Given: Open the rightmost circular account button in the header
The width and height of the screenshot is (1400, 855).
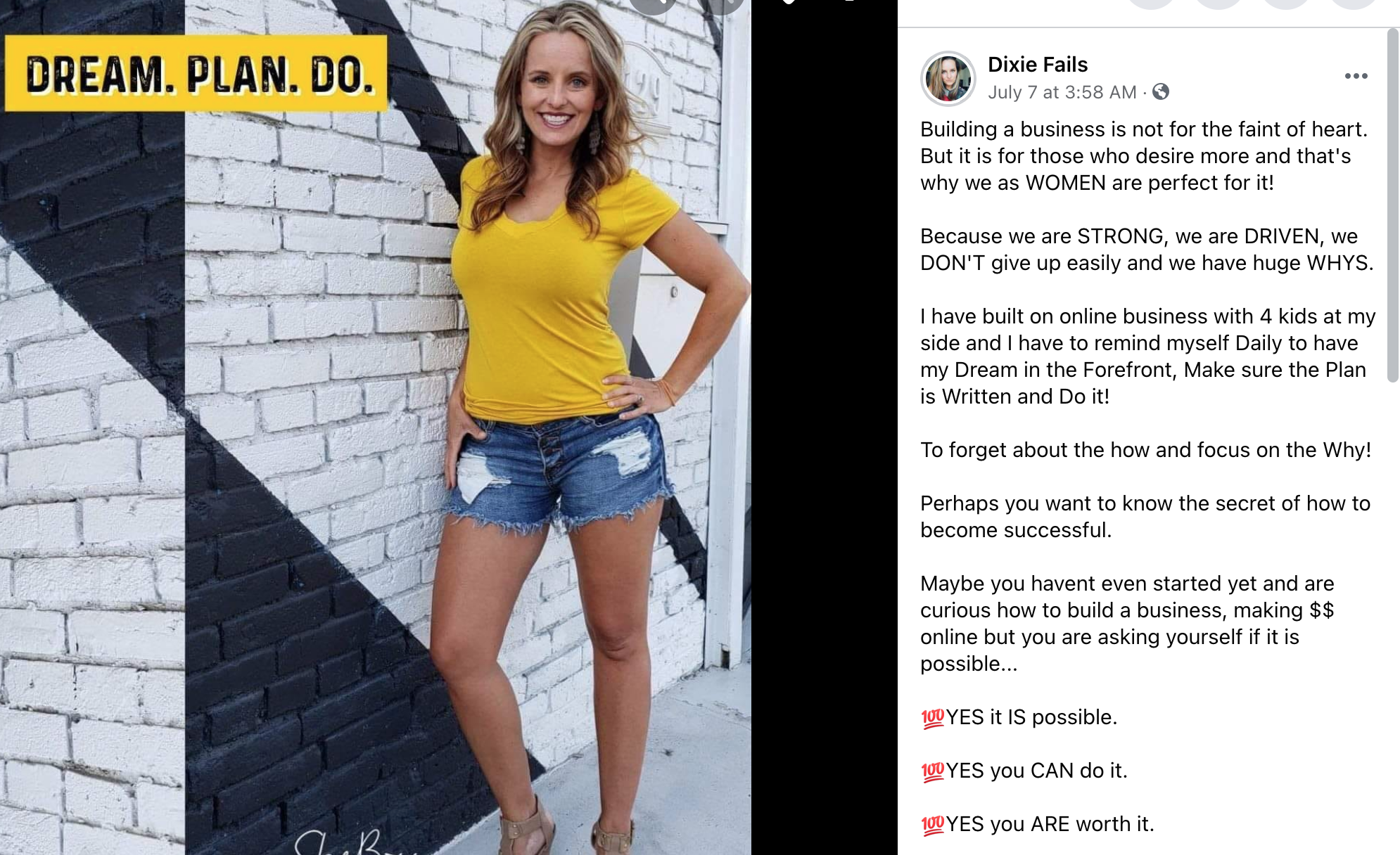Looking at the screenshot, I should coord(1353,4).
